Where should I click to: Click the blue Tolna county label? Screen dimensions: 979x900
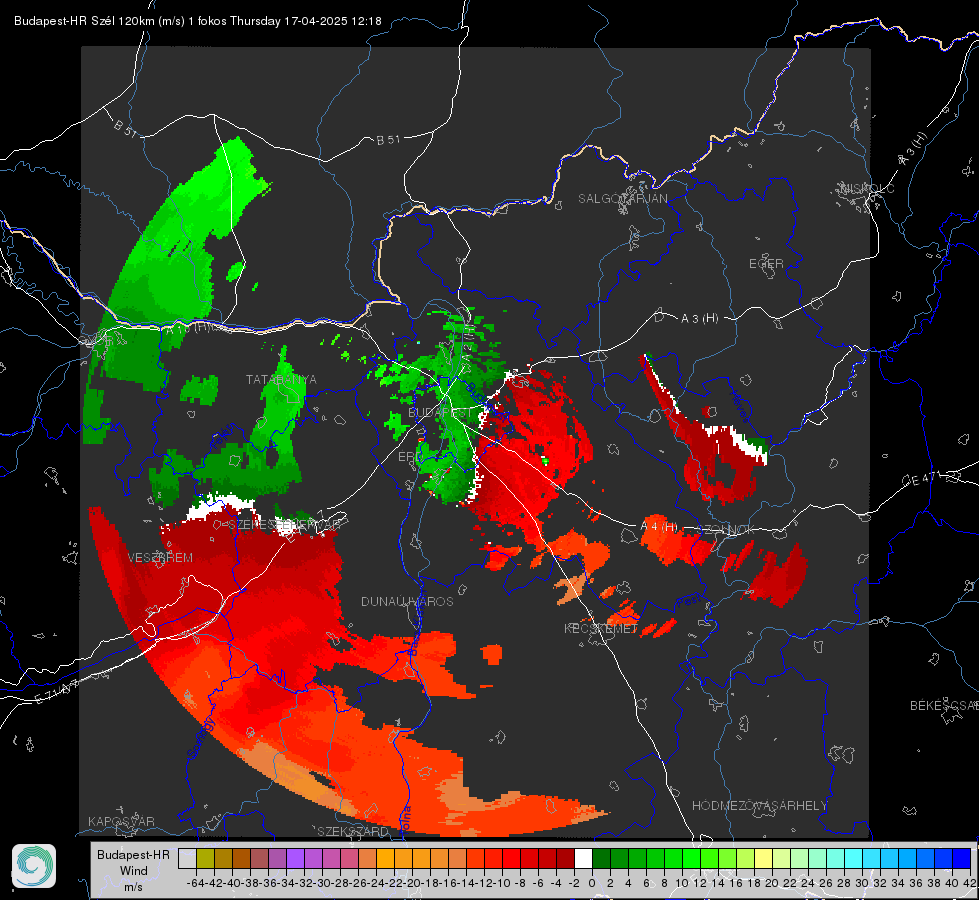[406, 818]
